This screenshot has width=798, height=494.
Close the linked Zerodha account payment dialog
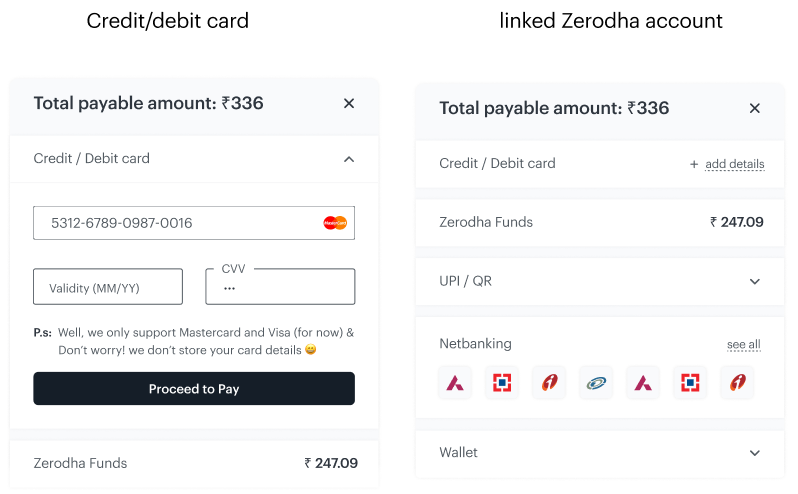pos(755,108)
